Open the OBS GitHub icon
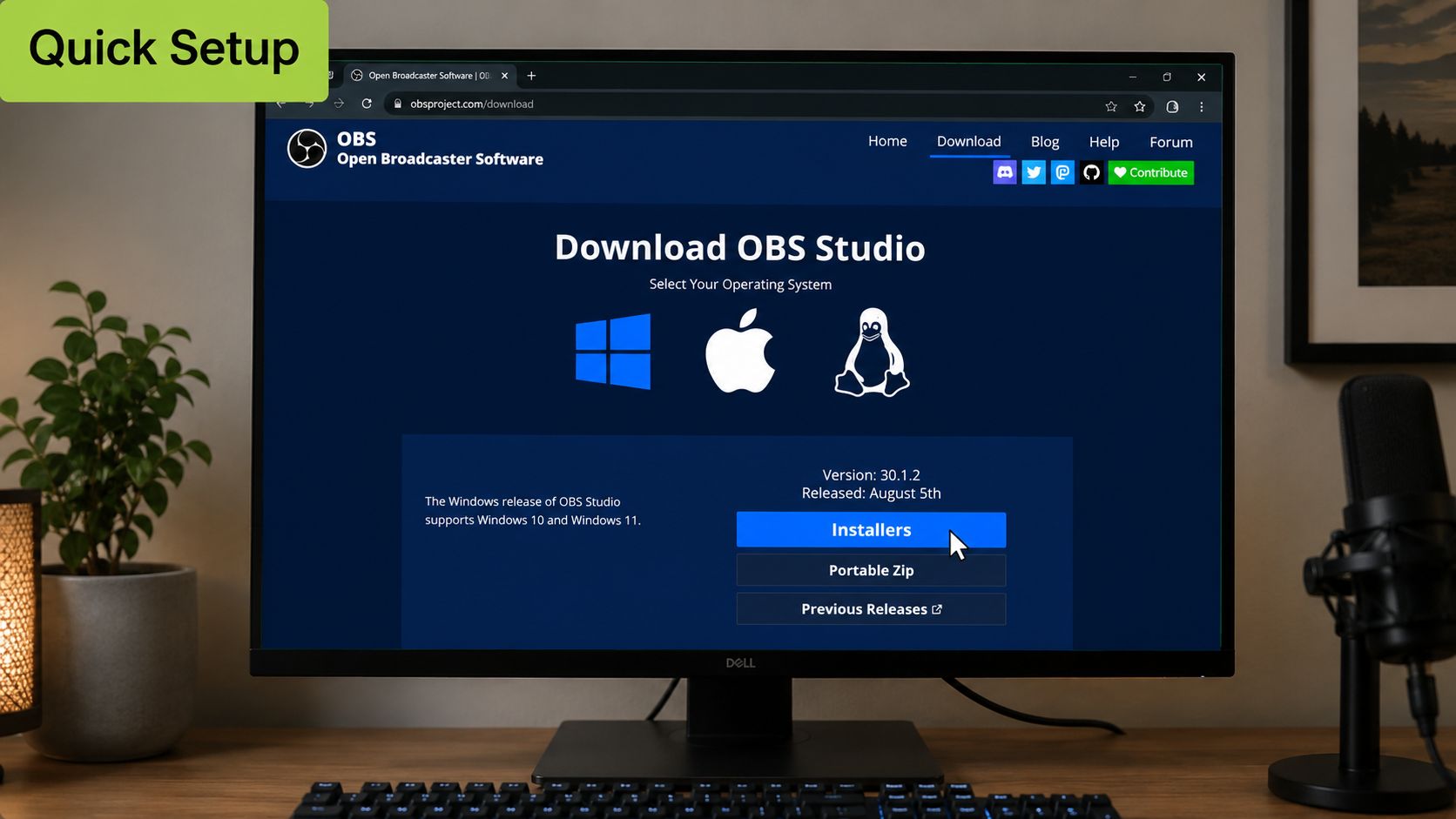Screen dimensions: 1456x819 click(x=1091, y=172)
